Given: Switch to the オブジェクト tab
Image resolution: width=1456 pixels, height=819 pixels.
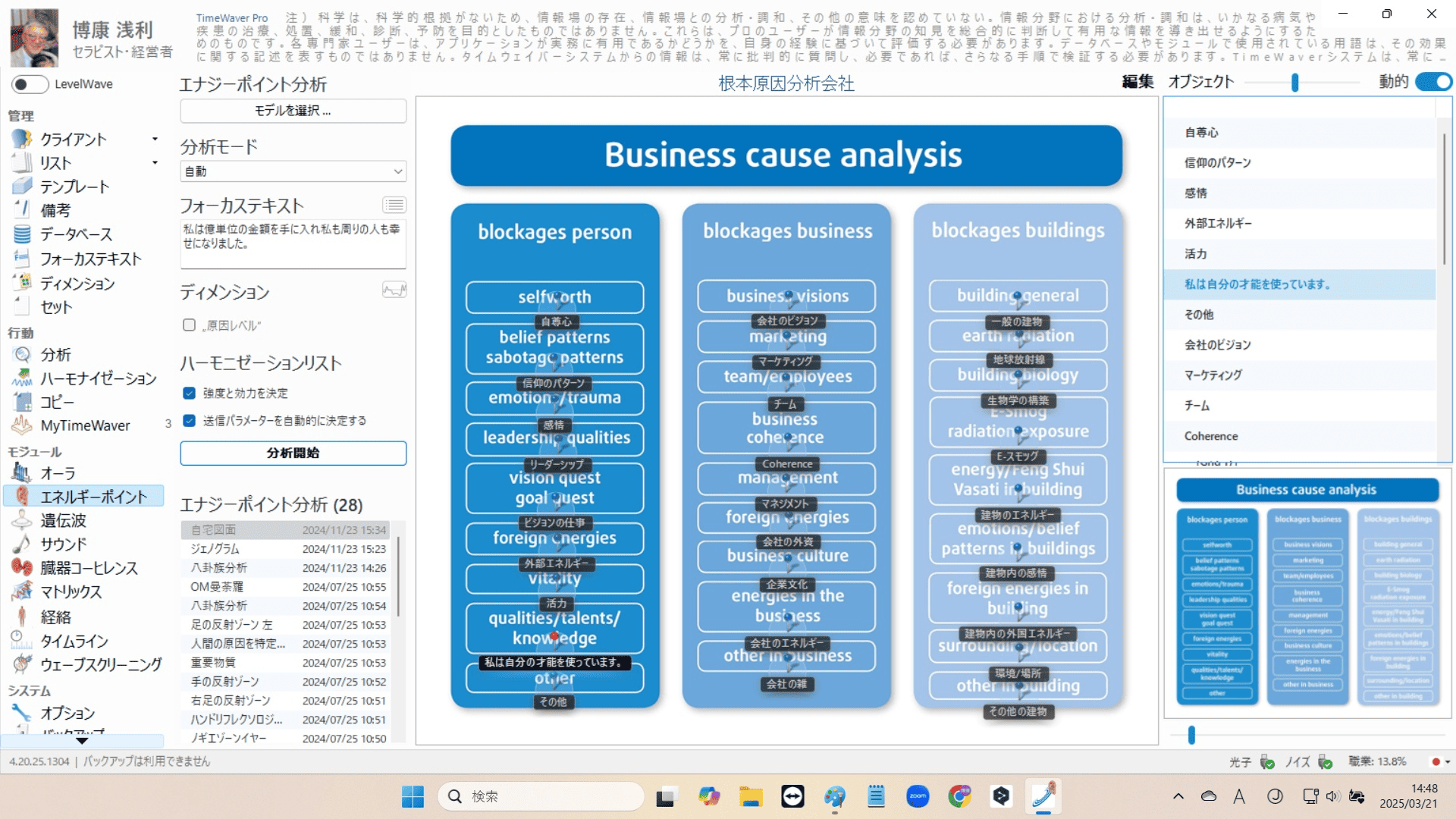Looking at the screenshot, I should coord(1201,82).
